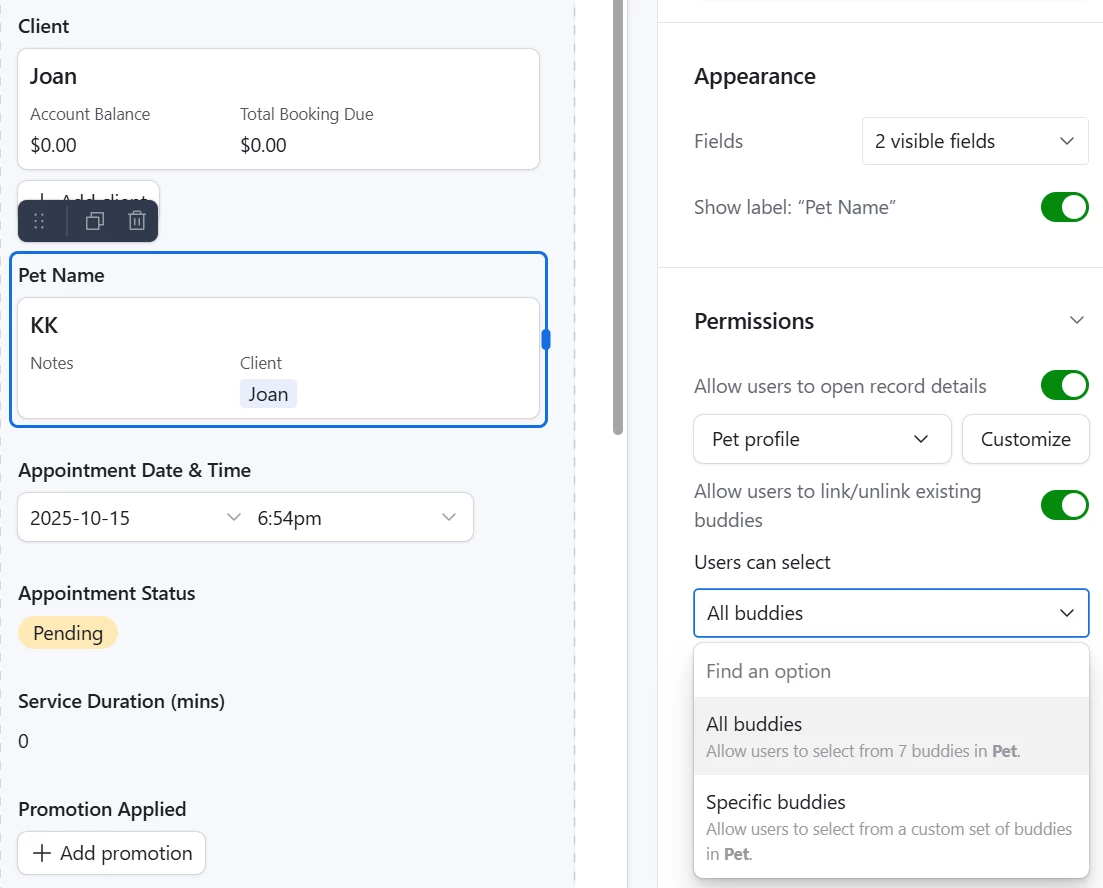Delete the Pet Name element

pyautogui.click(x=138, y=221)
